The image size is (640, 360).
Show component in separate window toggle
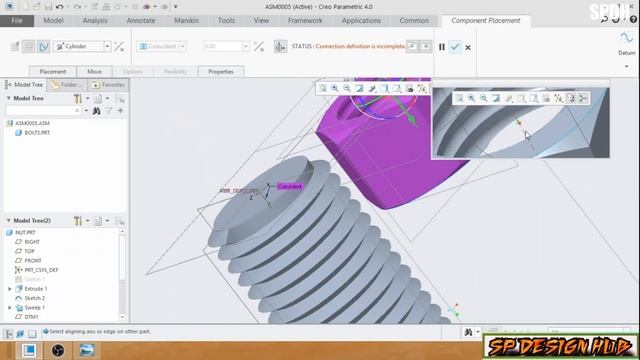412,46
